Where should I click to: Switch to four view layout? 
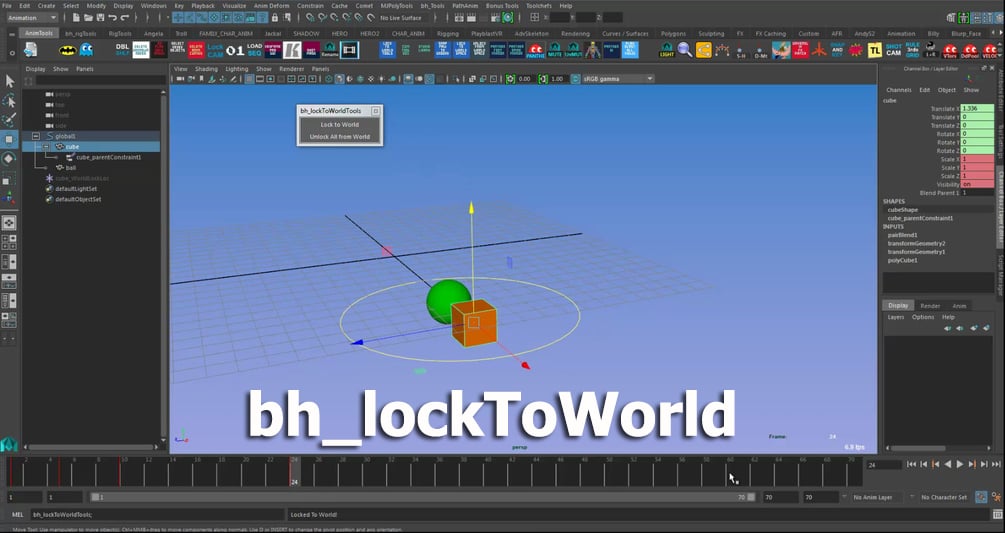(x=9, y=242)
